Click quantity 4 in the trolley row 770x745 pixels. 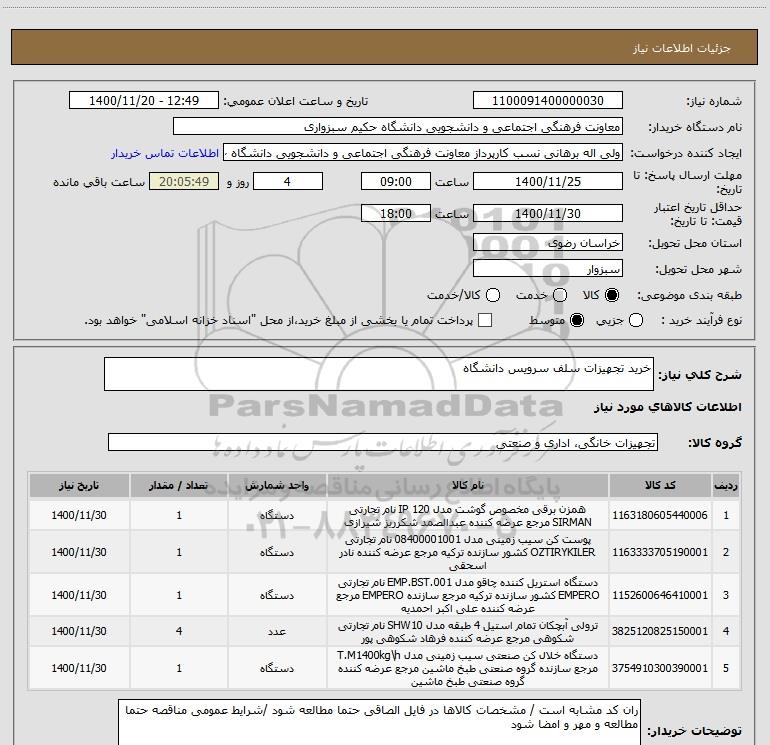179,631
